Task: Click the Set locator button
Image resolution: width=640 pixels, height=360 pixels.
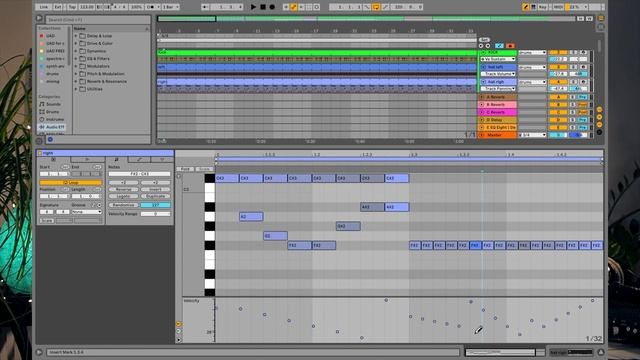Action: 484,40
